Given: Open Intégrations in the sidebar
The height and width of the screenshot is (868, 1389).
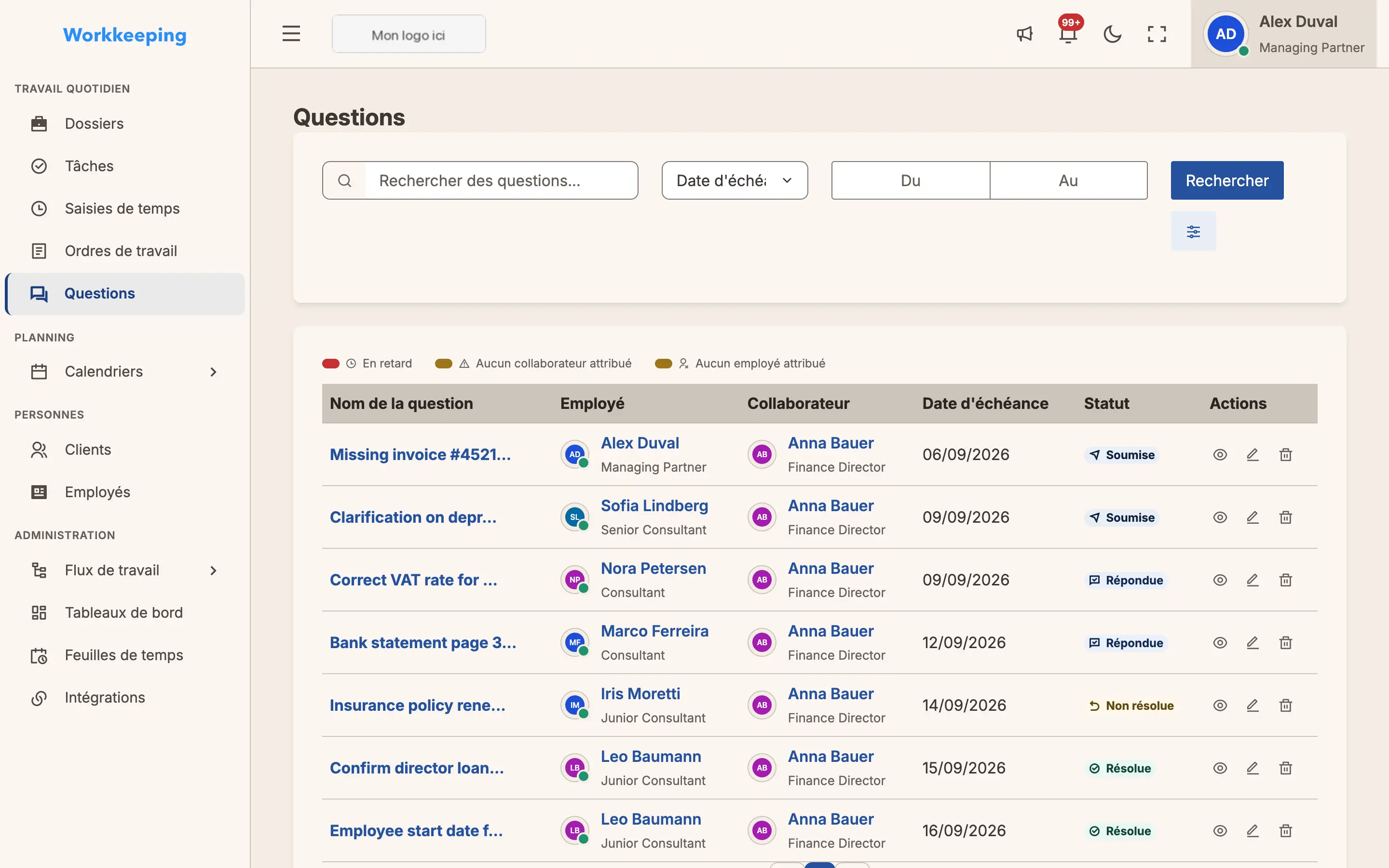Looking at the screenshot, I should pyautogui.click(x=125, y=697).
